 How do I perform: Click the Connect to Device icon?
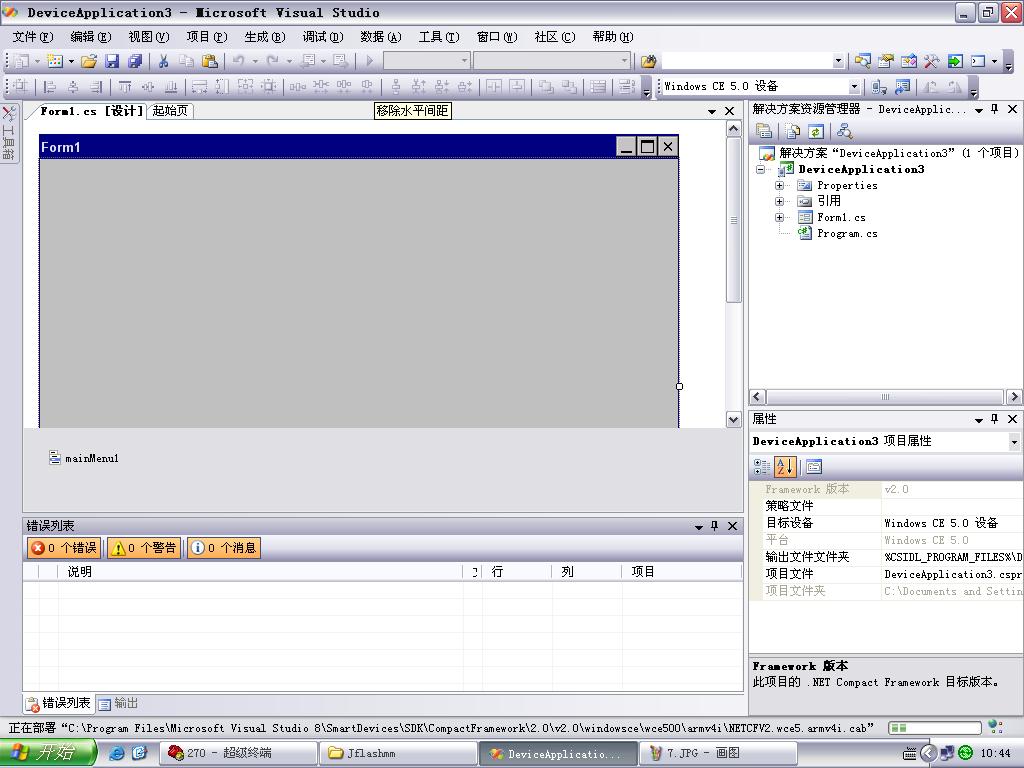[x=879, y=86]
